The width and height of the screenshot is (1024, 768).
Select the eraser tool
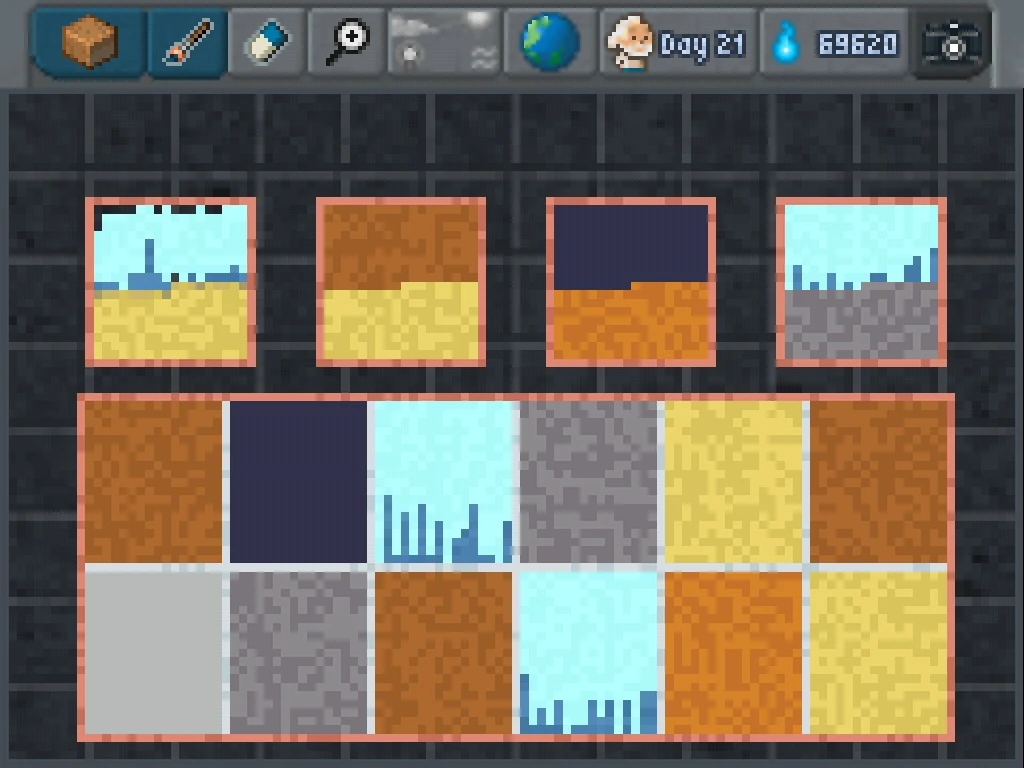[x=267, y=42]
